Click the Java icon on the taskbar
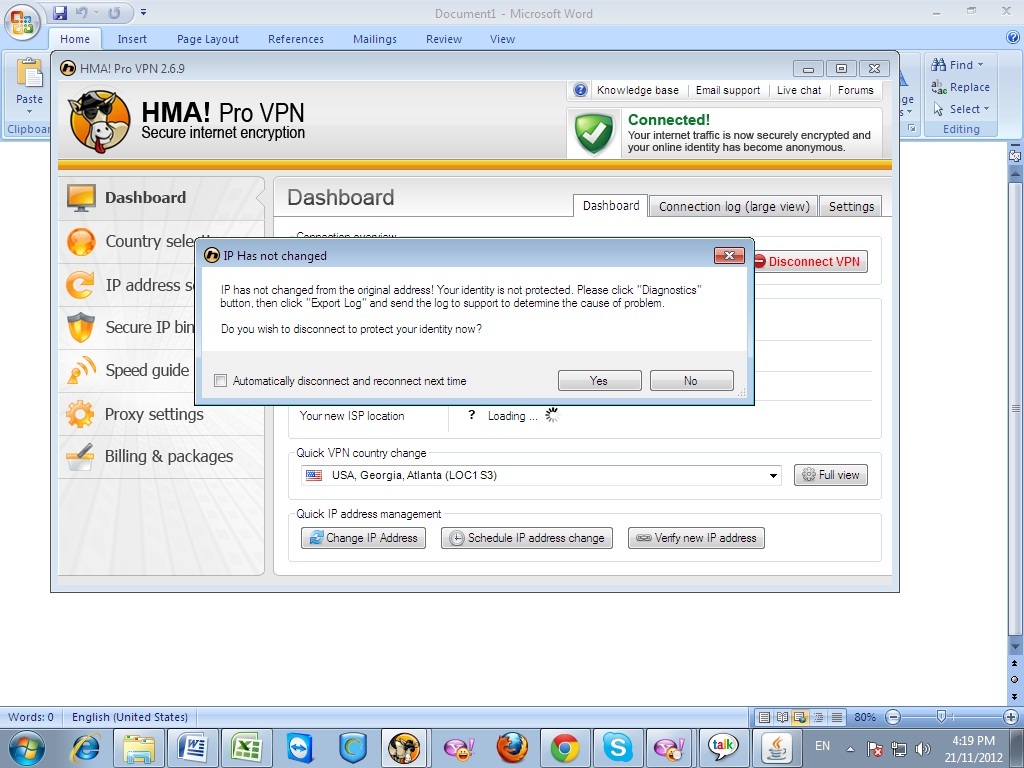 pyautogui.click(x=776, y=748)
